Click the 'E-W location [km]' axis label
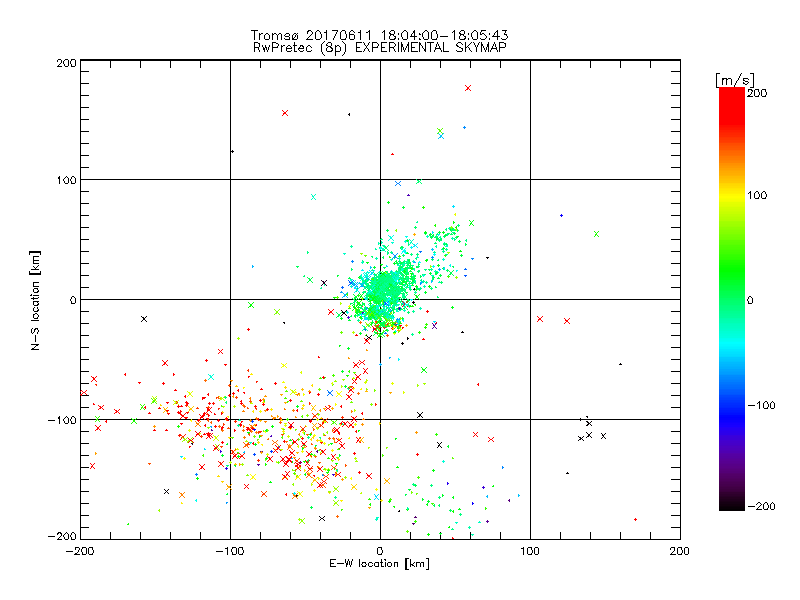Image resolution: width=800 pixels, height=600 pixels. [x=379, y=563]
